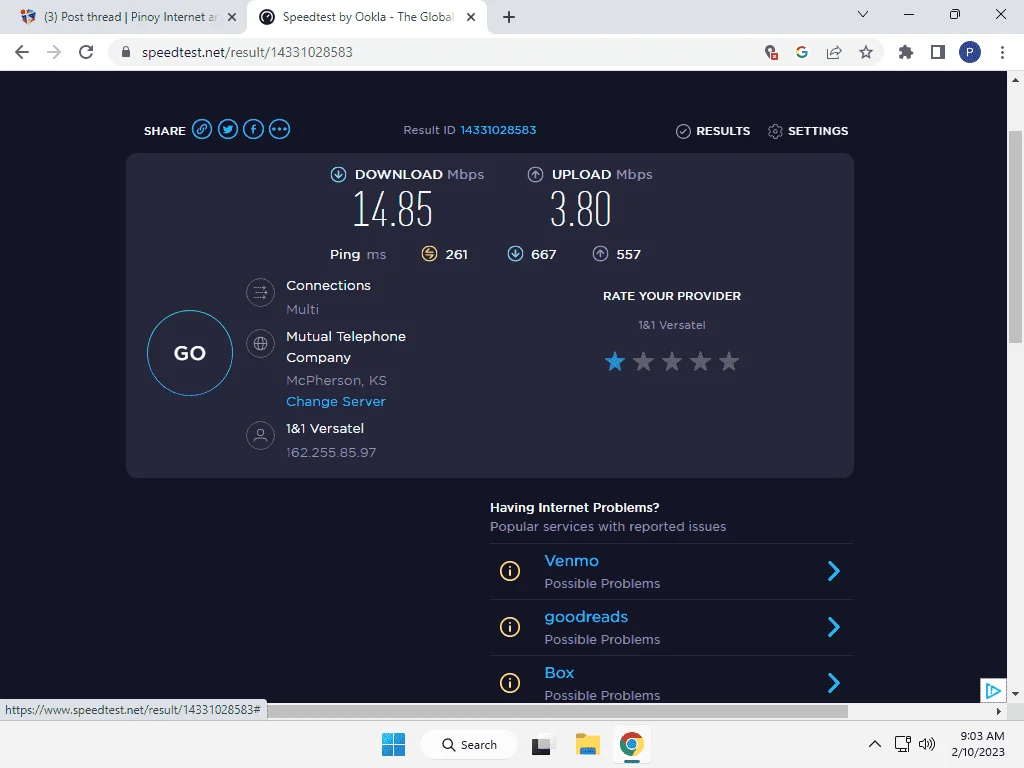Click the Change Server link
The height and width of the screenshot is (768, 1024).
click(x=336, y=402)
